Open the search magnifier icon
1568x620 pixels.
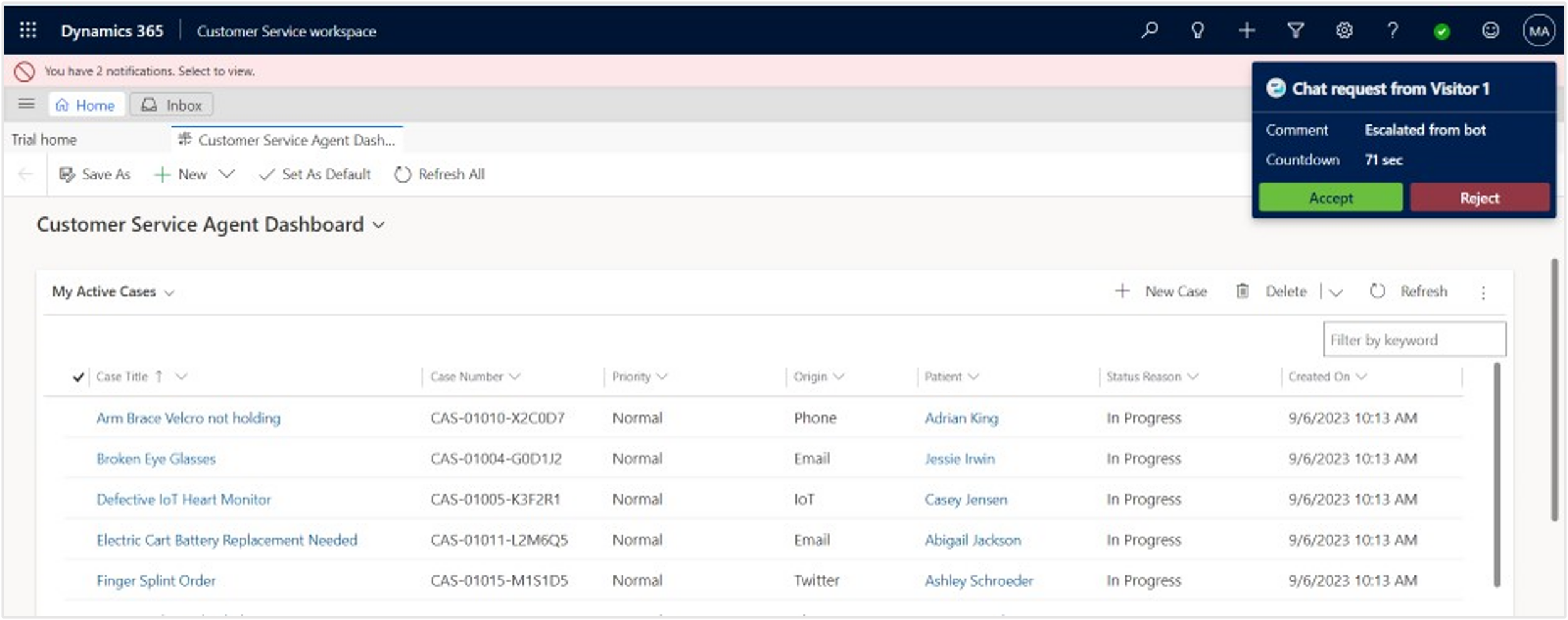click(1149, 30)
